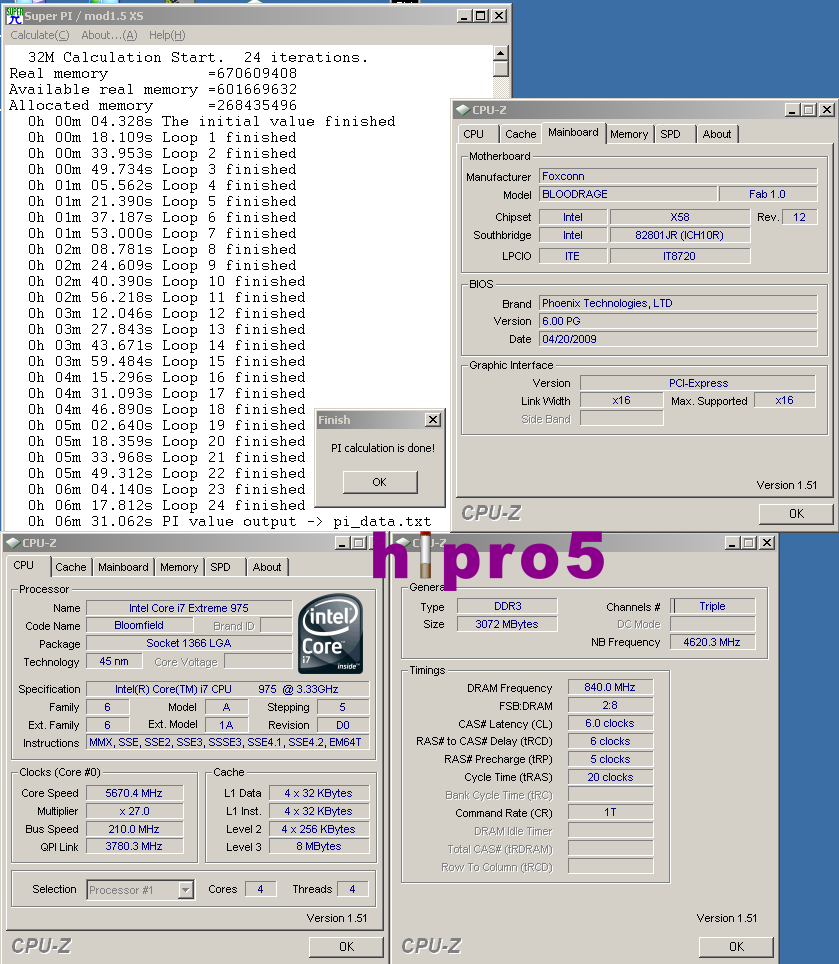This screenshot has height=964, width=839.
Task: Open the Calculate menu in Super PI
Action: (x=39, y=35)
